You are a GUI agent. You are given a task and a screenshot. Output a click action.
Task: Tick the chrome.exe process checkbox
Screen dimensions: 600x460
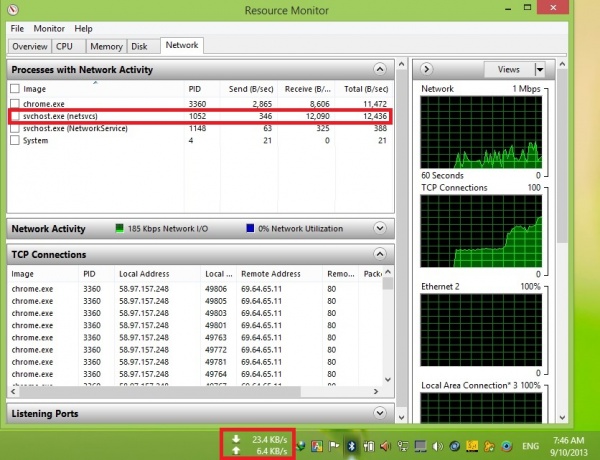[x=15, y=104]
